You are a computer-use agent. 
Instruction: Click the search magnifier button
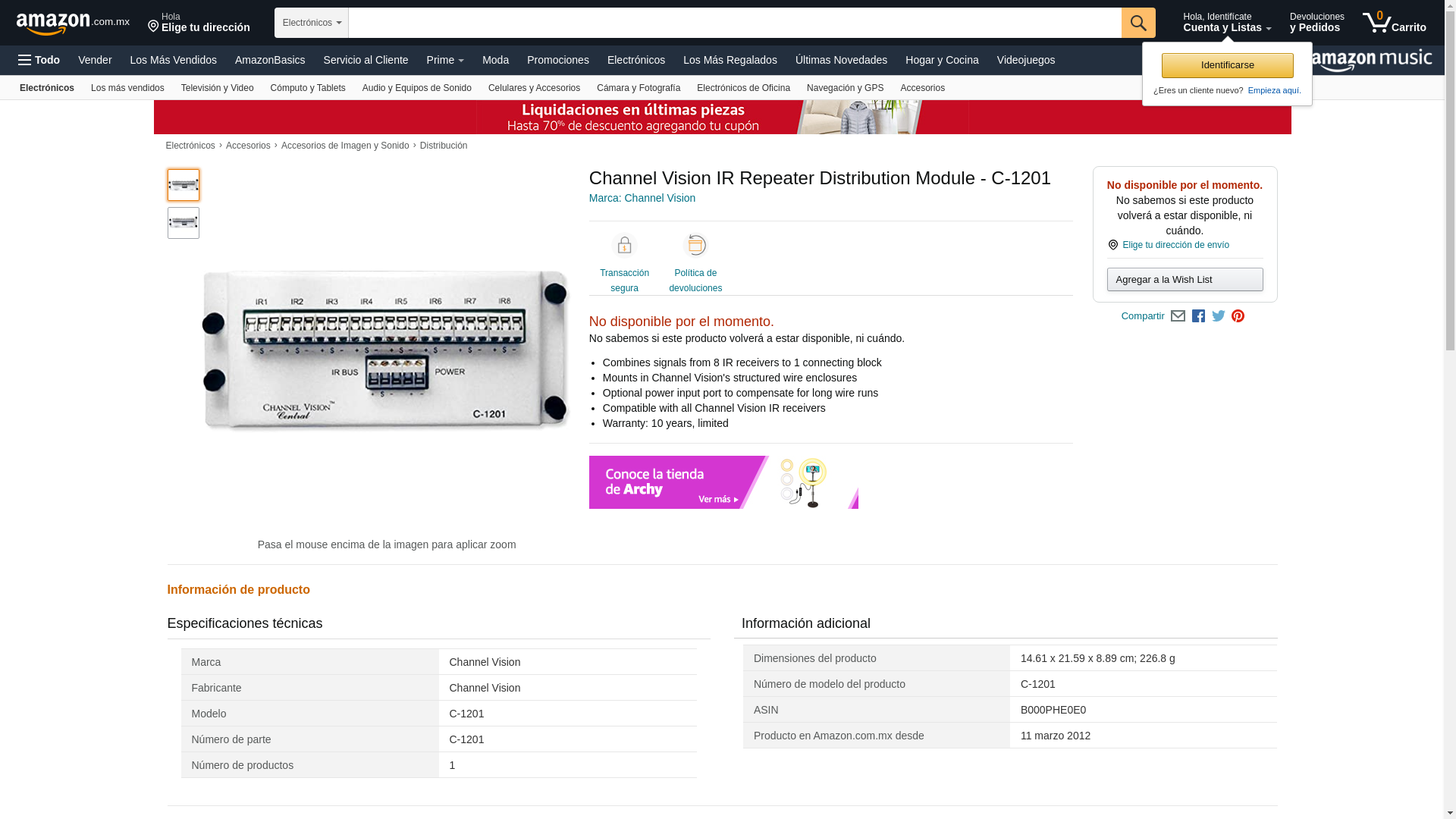pos(1138,23)
